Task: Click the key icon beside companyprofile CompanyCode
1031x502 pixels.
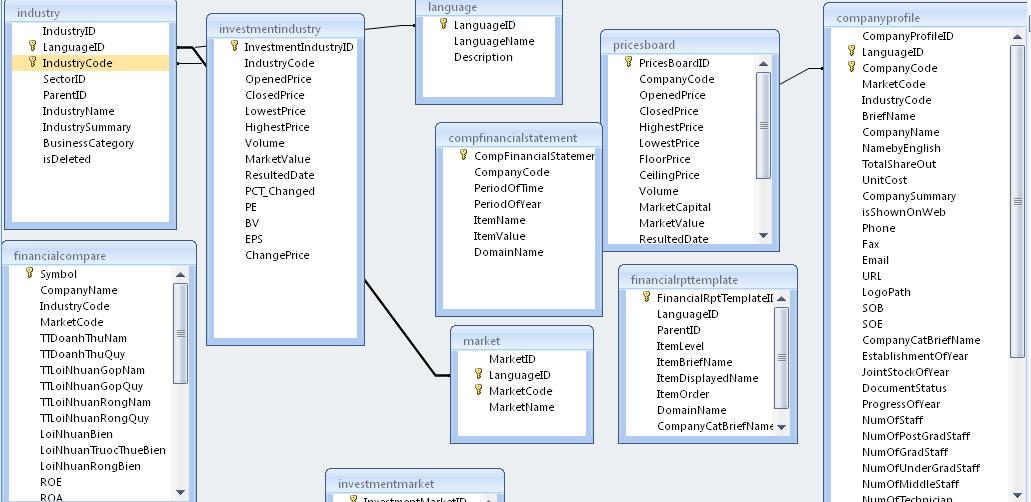Action: click(x=851, y=66)
